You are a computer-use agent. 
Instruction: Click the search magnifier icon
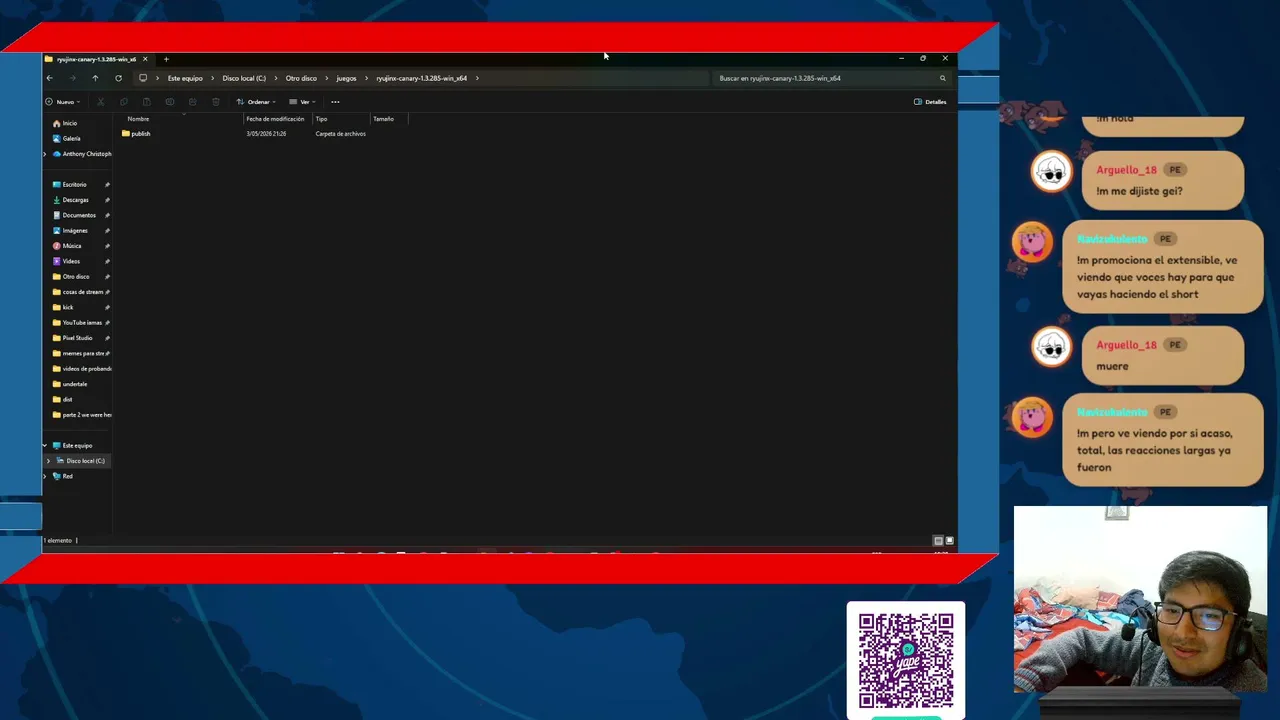click(x=942, y=78)
